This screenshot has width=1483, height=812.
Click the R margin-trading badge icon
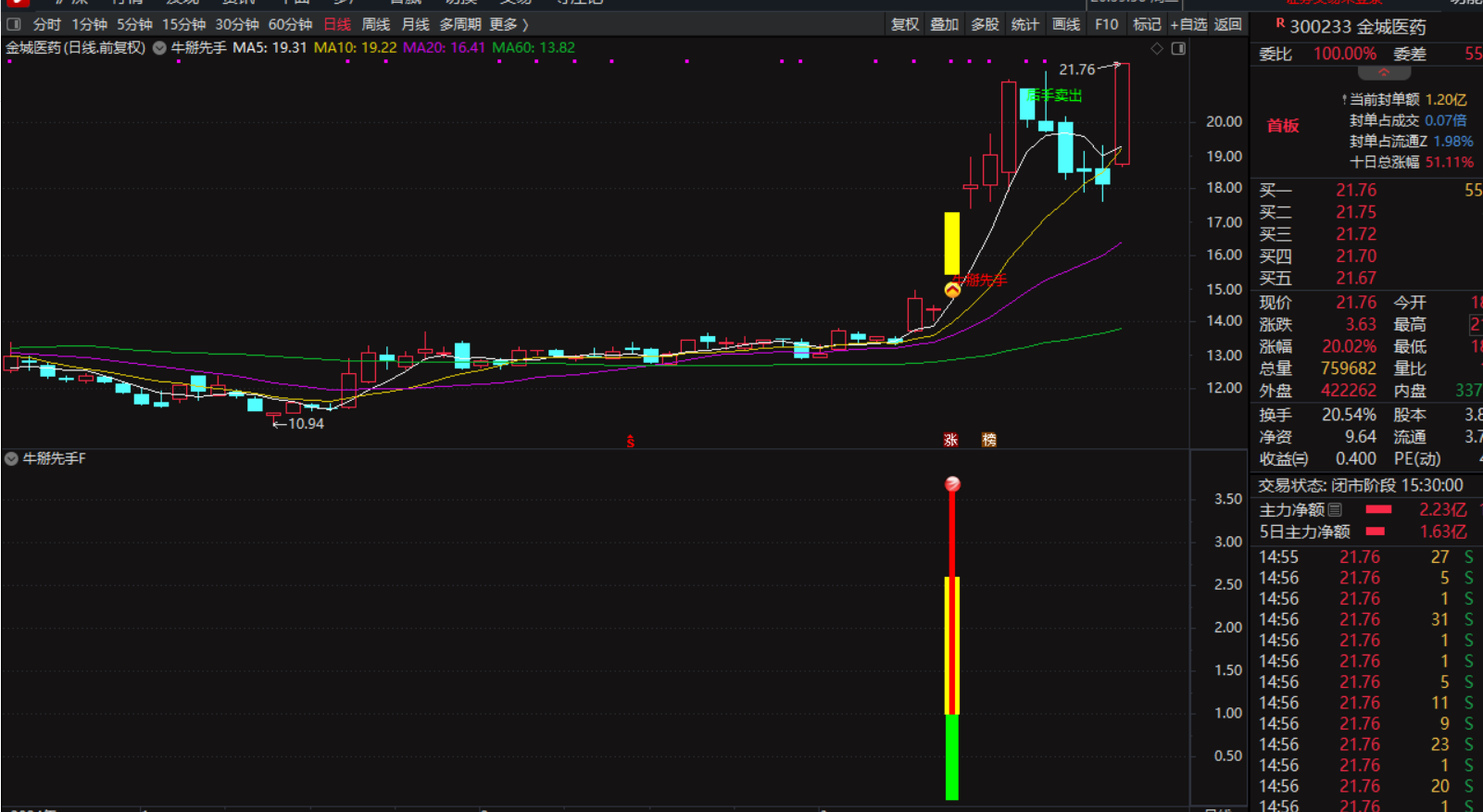1280,24
